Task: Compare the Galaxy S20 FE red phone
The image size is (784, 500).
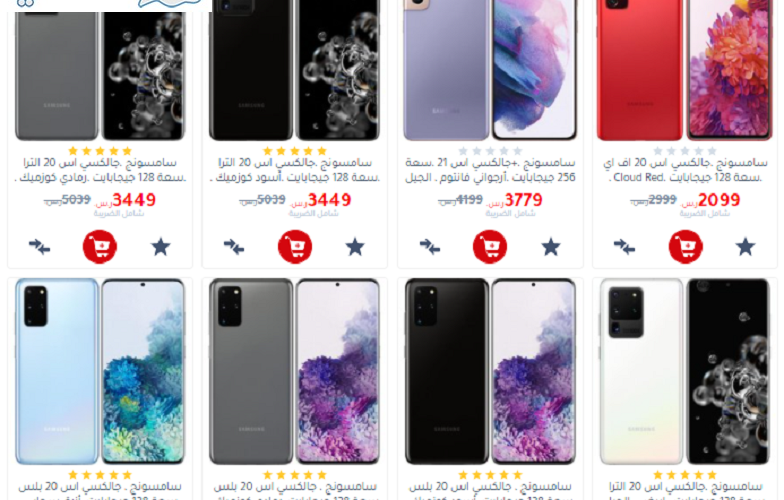Action: click(624, 246)
